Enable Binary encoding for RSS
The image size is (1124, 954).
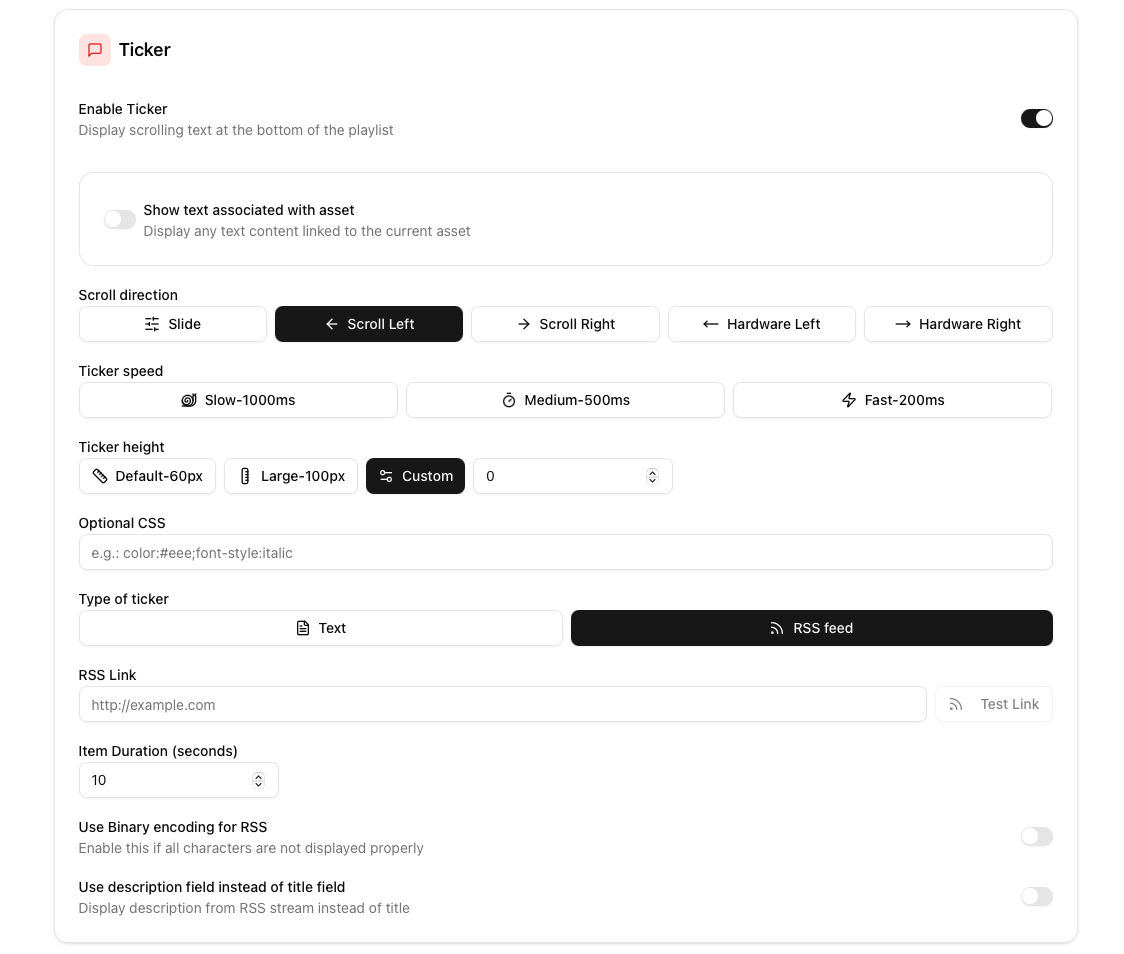tap(1036, 837)
